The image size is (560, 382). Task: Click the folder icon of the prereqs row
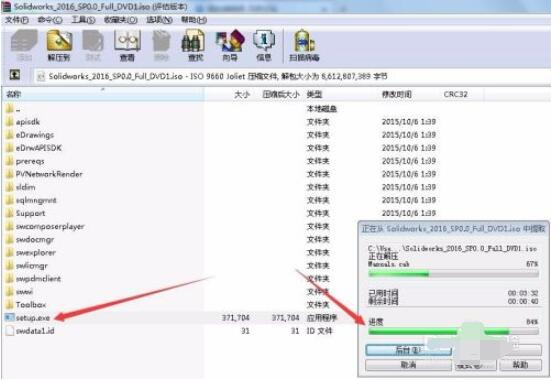[x=10, y=161]
